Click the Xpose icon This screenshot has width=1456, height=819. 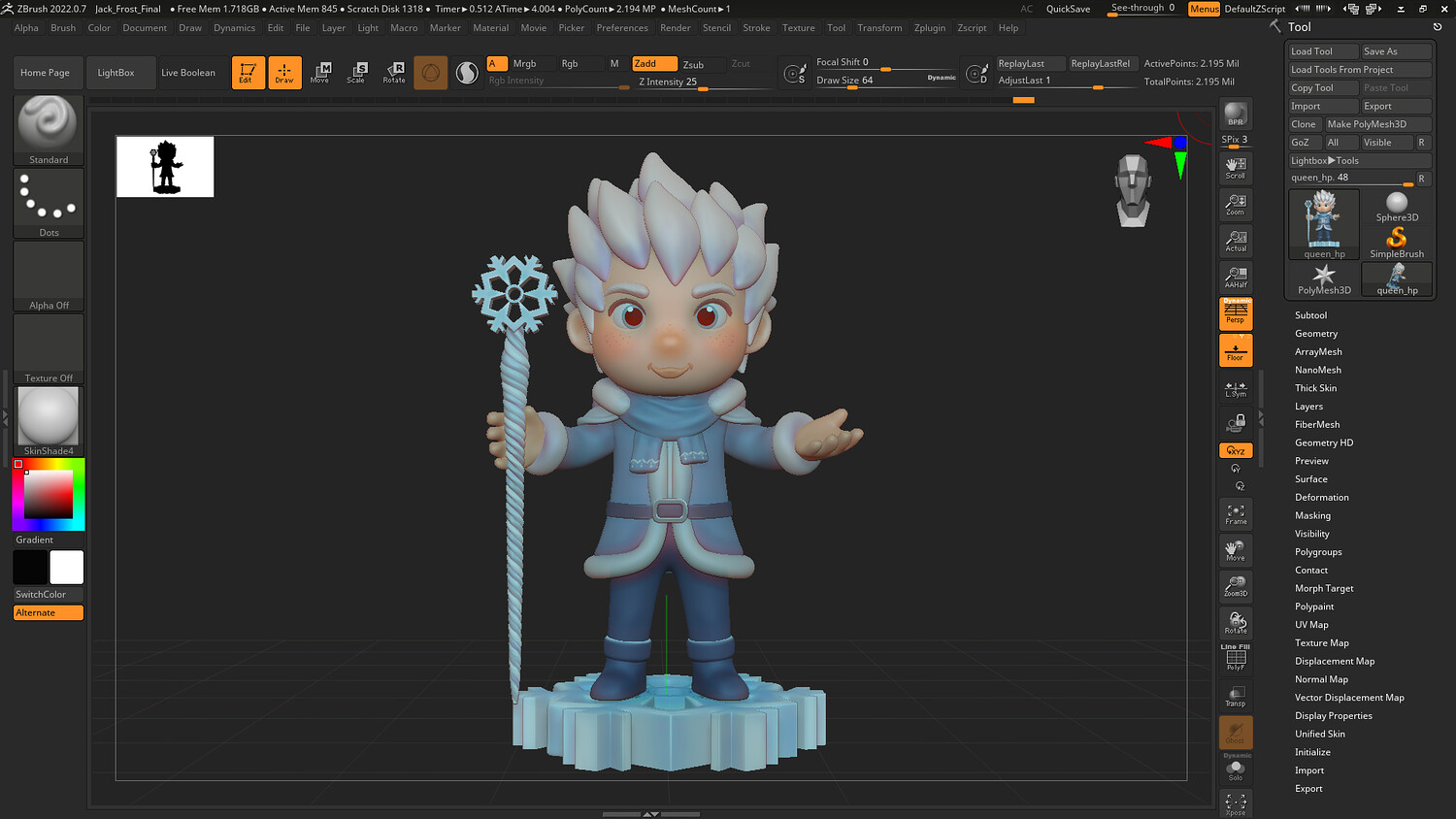tap(1236, 804)
